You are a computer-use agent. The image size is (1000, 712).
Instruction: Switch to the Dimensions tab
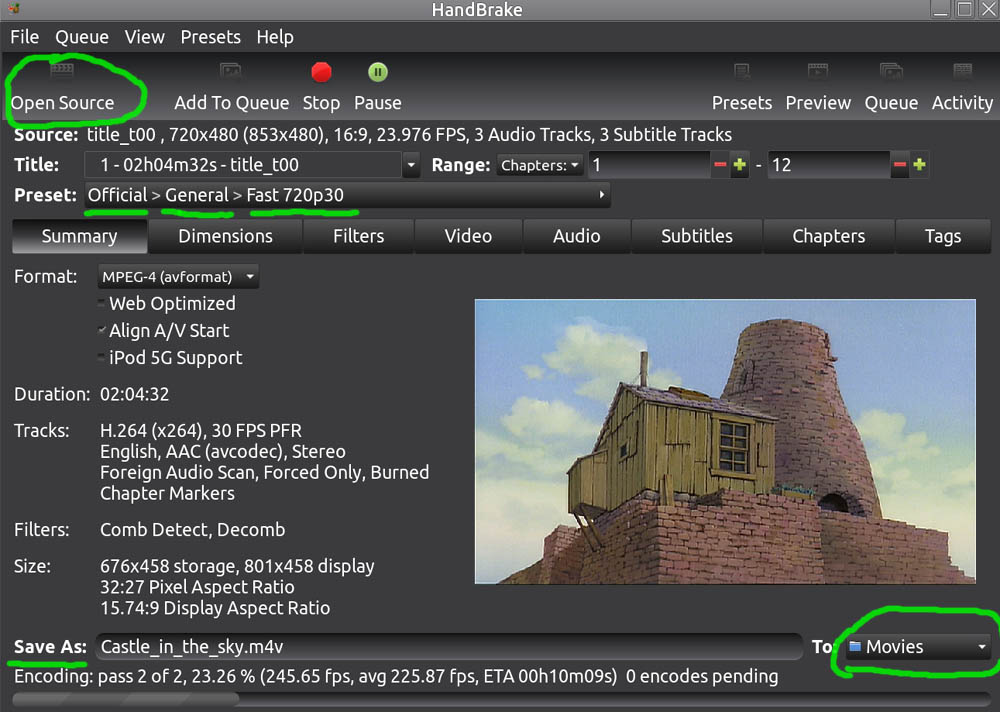(x=226, y=236)
